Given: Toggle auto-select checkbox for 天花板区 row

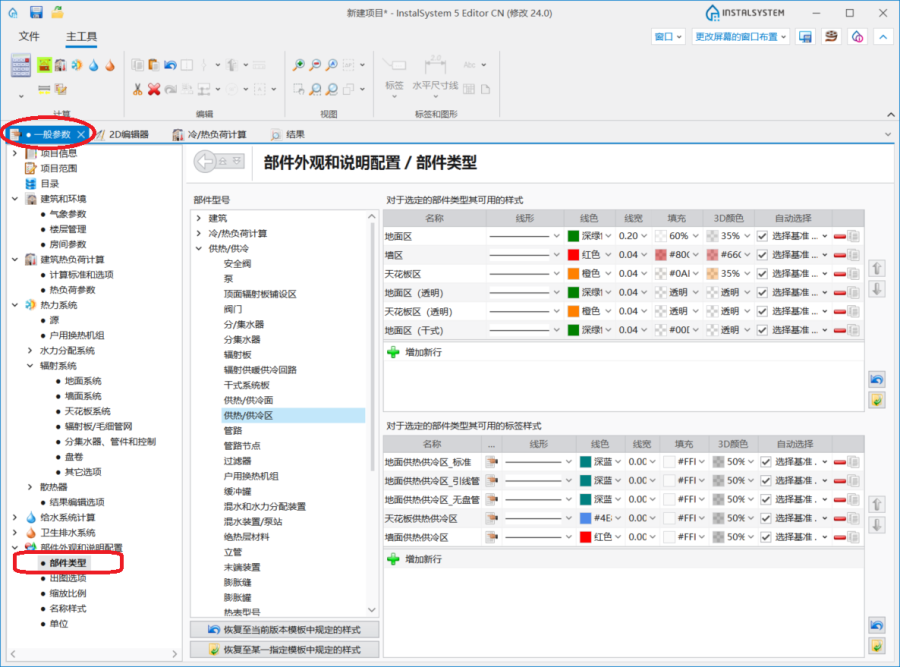Looking at the screenshot, I should coord(762,274).
